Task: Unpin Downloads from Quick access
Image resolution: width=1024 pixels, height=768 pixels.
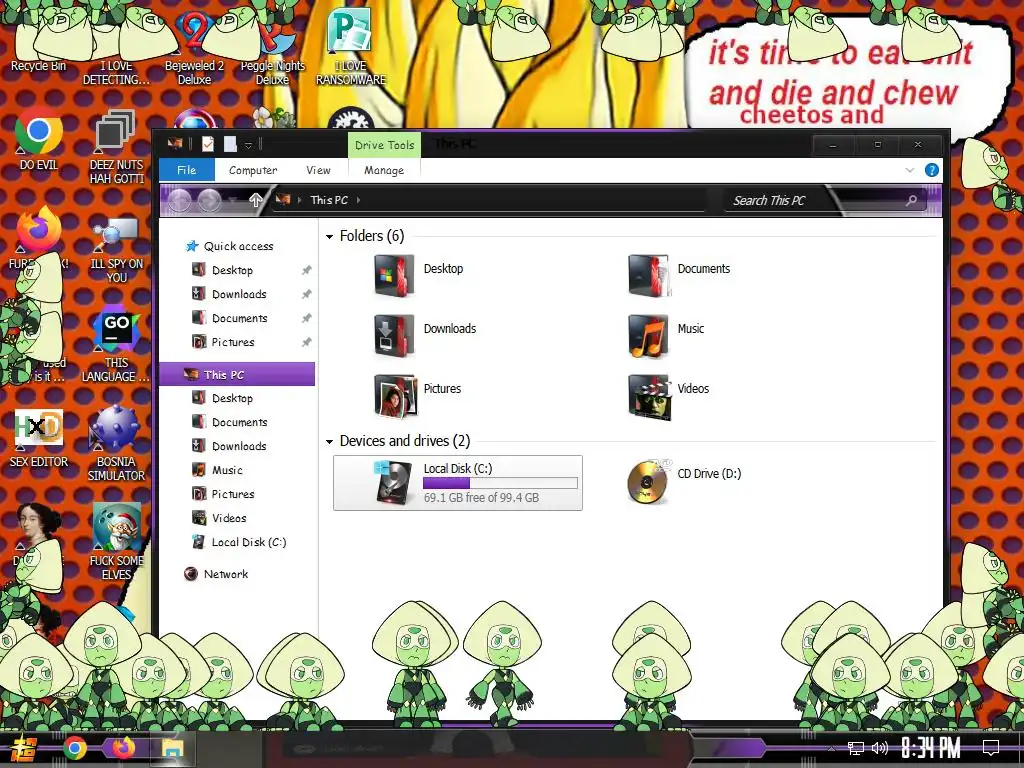Action: 306,295
